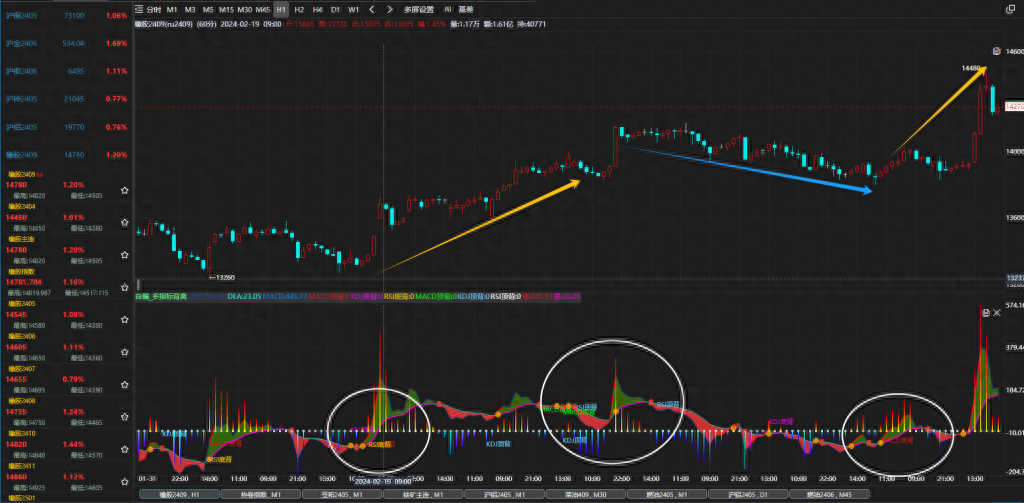This screenshot has height=503, width=1024.
Task: Close the indicator panel with X icon
Action: coord(998,313)
